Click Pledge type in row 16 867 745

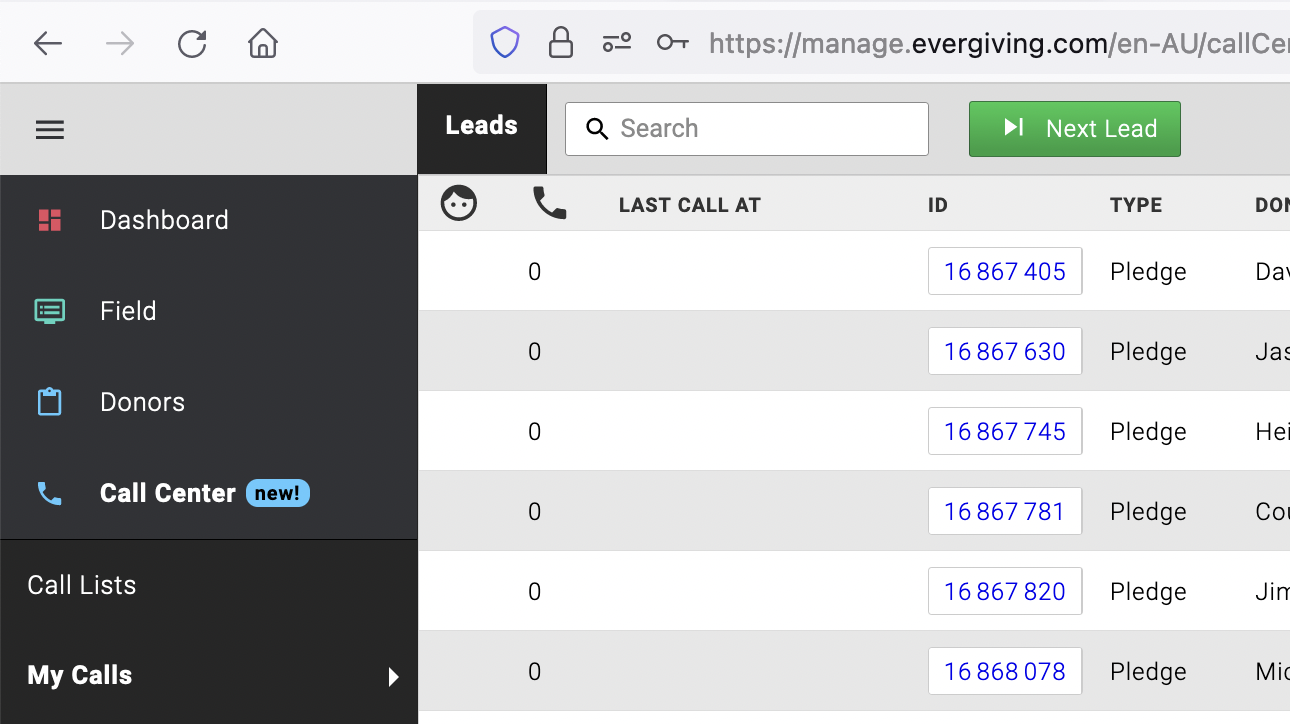click(1148, 432)
